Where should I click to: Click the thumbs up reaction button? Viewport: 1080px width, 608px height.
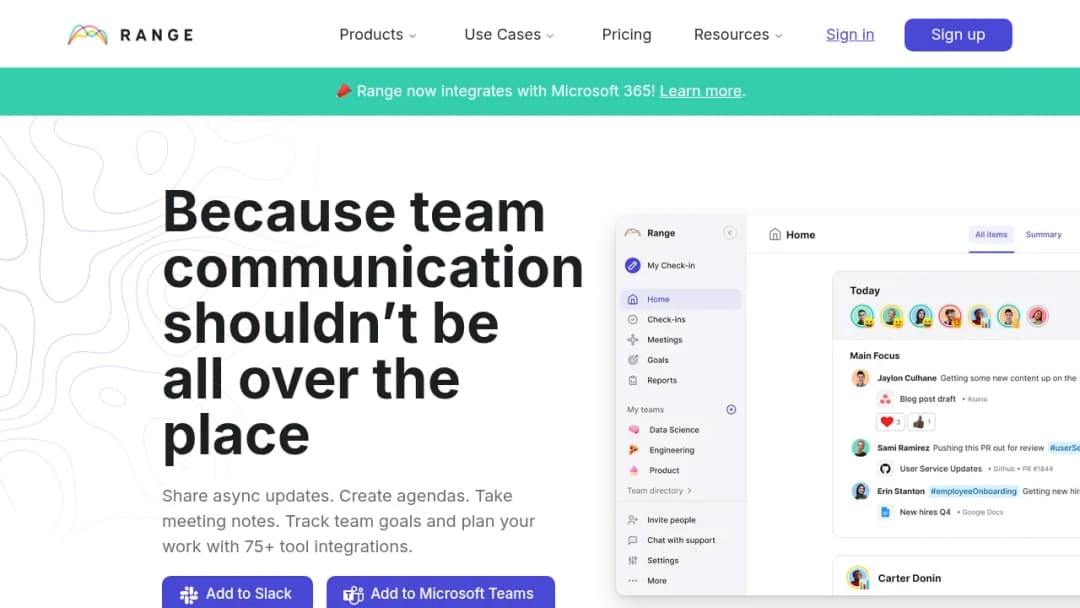922,422
